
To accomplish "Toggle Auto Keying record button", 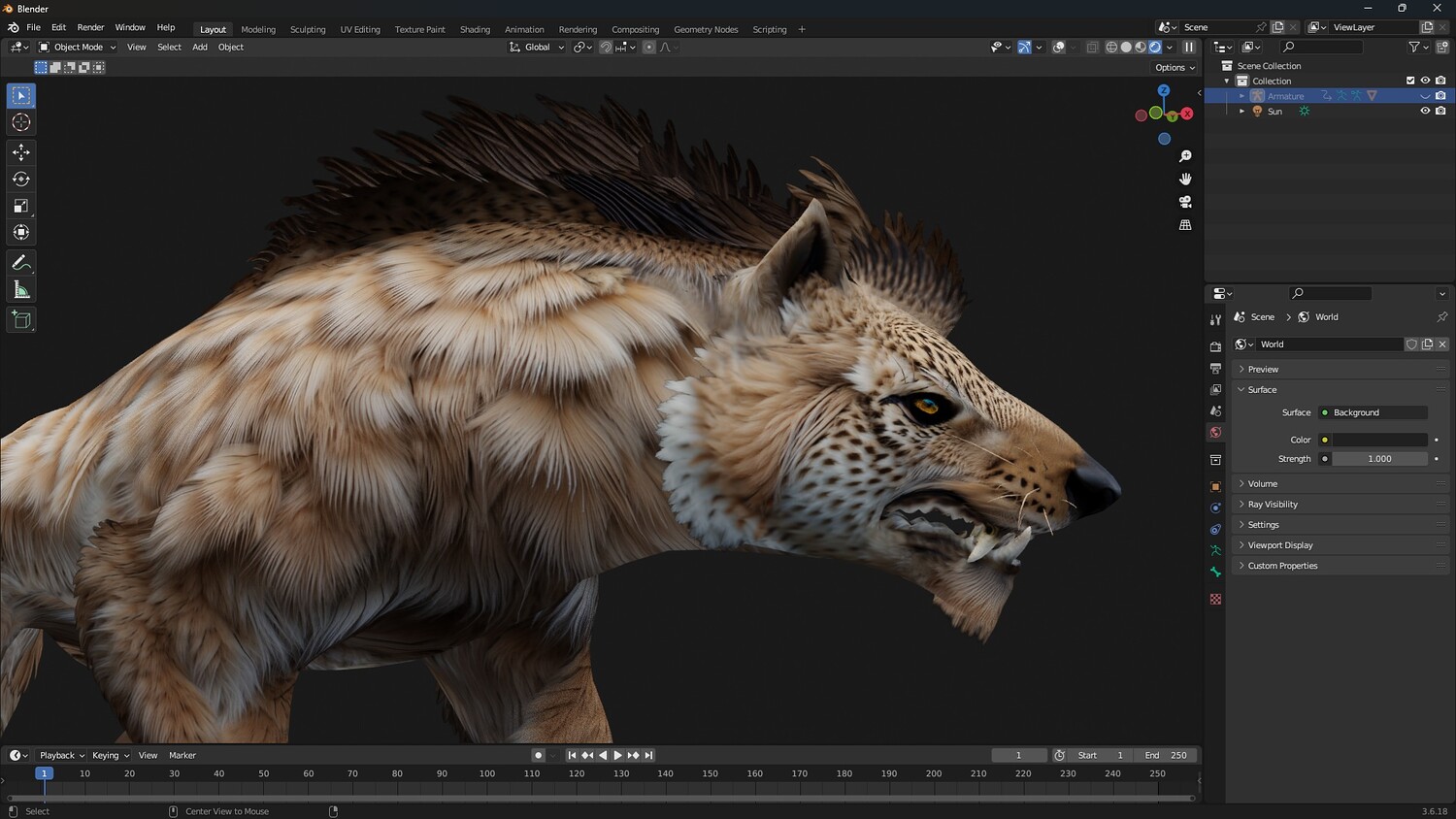I will tap(538, 755).
